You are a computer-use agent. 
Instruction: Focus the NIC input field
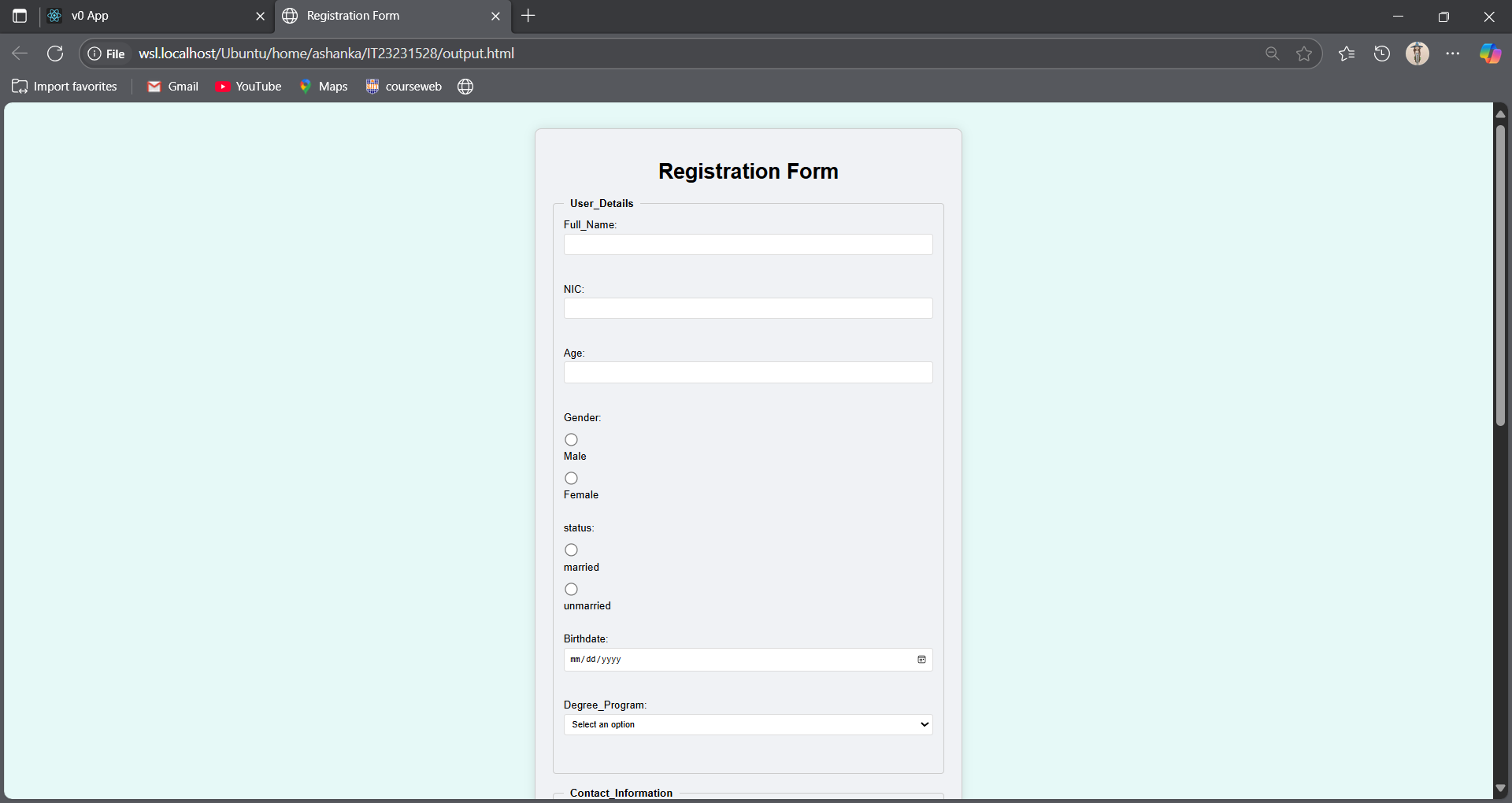click(748, 309)
